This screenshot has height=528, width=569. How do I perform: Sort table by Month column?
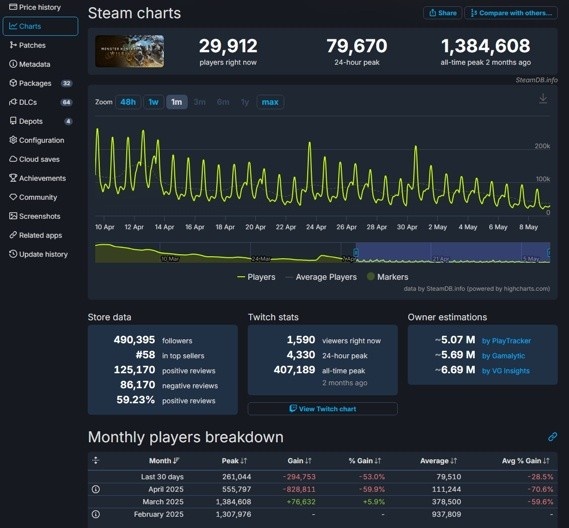point(164,461)
